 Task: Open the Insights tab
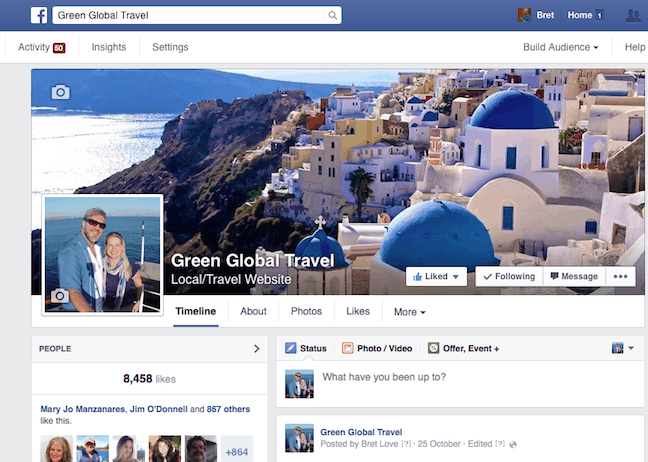(109, 47)
